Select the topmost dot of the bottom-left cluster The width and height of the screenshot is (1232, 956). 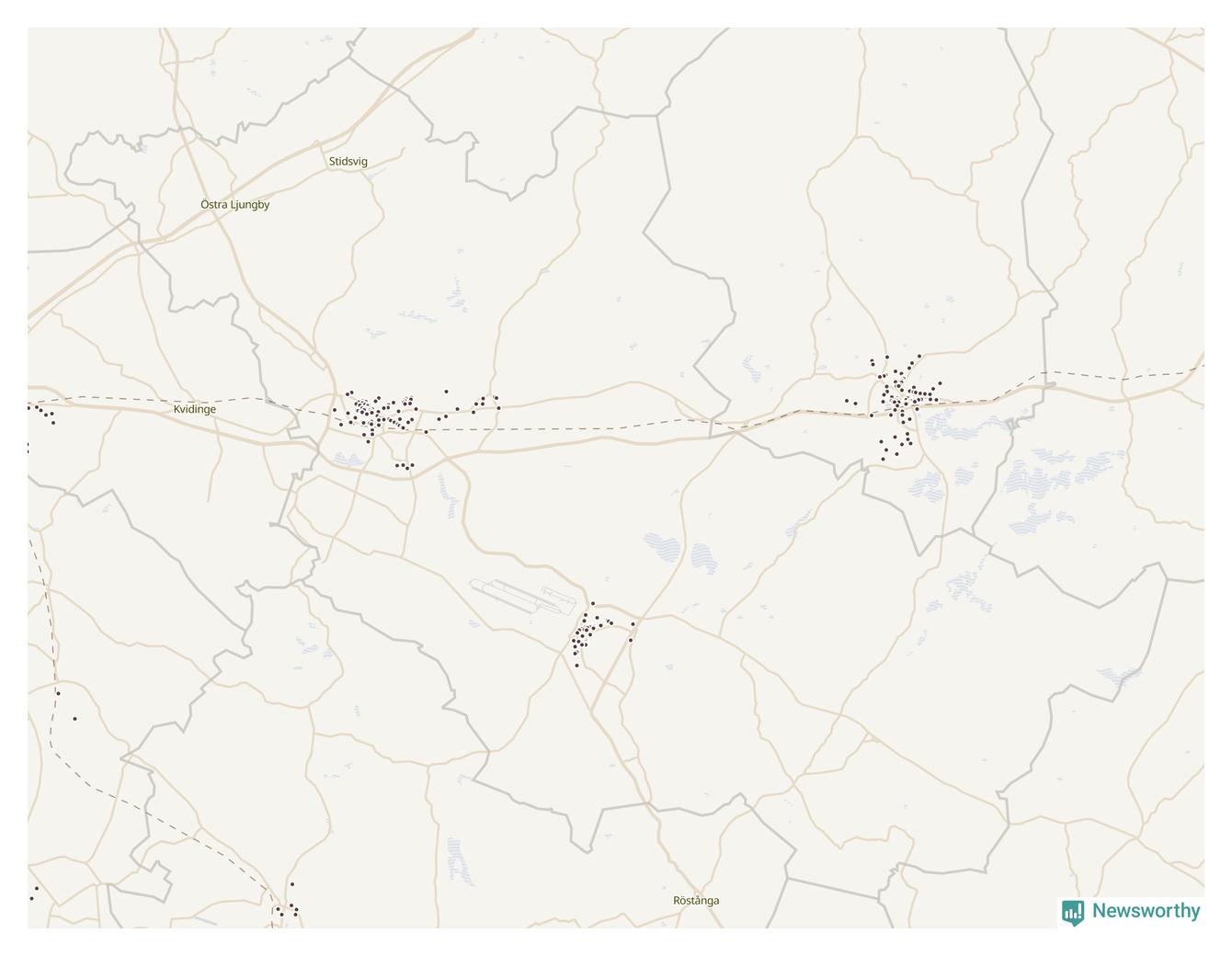(292, 884)
